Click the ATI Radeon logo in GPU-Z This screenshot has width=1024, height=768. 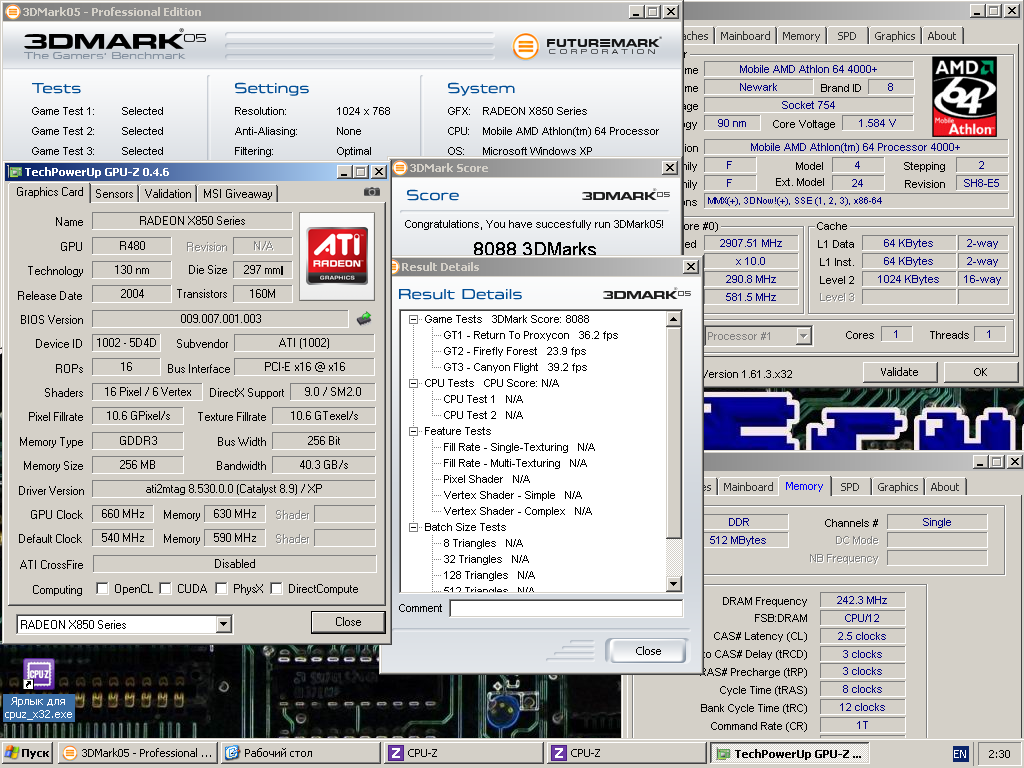[x=337, y=255]
